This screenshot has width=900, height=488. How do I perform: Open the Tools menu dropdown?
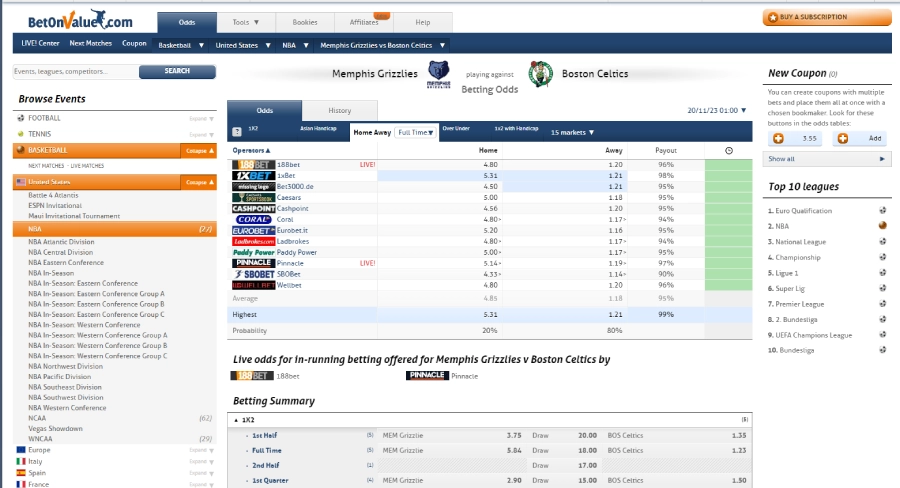pyautogui.click(x=246, y=22)
